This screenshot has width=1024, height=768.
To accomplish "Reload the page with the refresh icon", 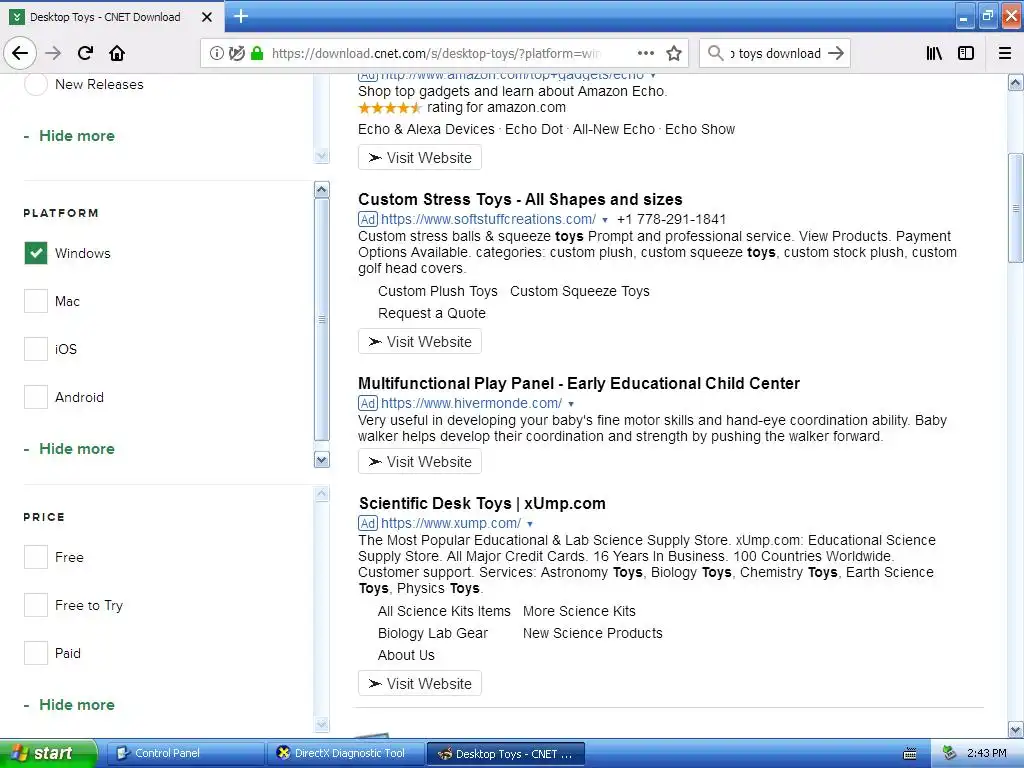I will [x=85, y=53].
